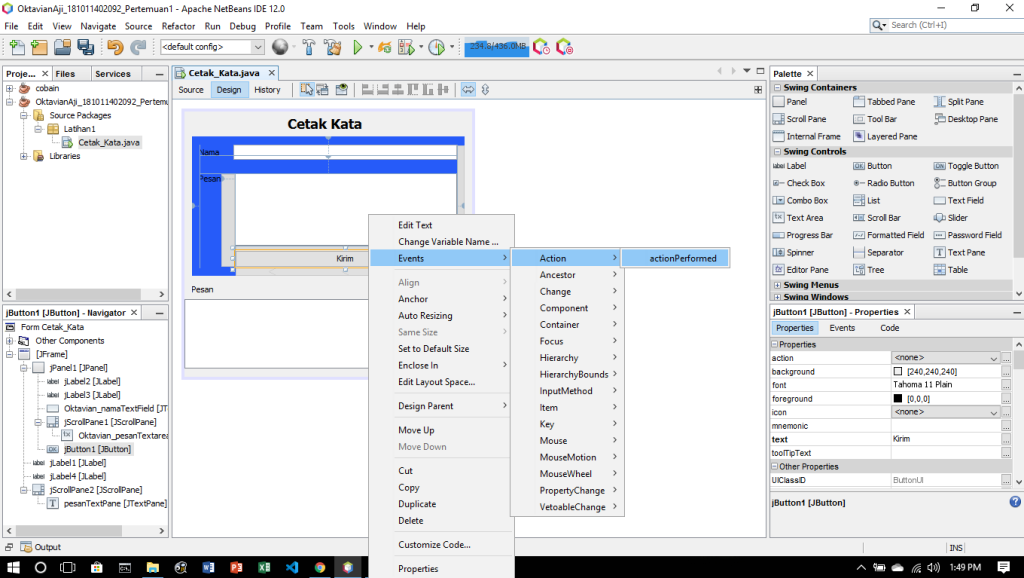Open the Refactor menu
1024x578 pixels.
click(x=178, y=26)
